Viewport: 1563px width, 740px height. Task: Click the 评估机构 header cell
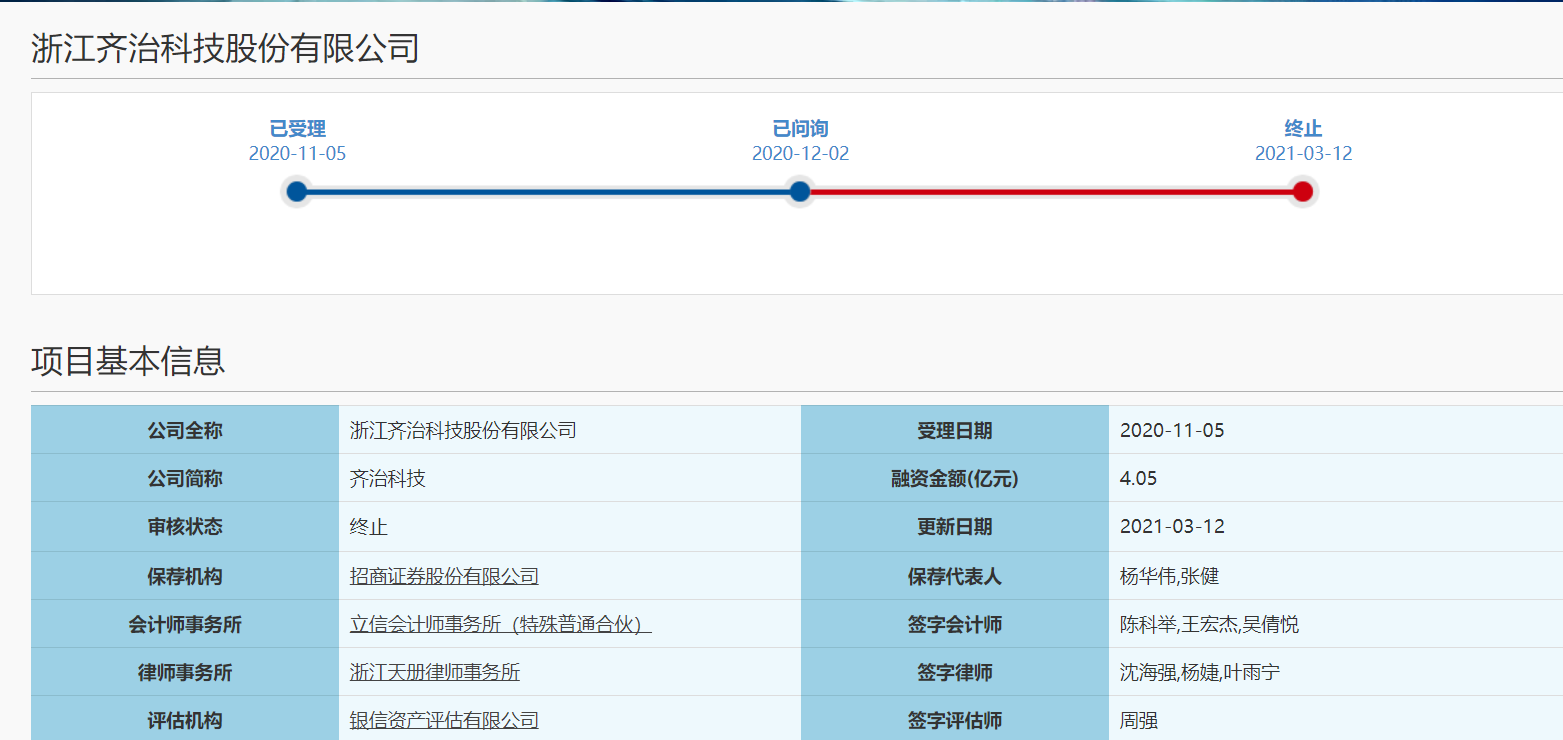tap(185, 719)
